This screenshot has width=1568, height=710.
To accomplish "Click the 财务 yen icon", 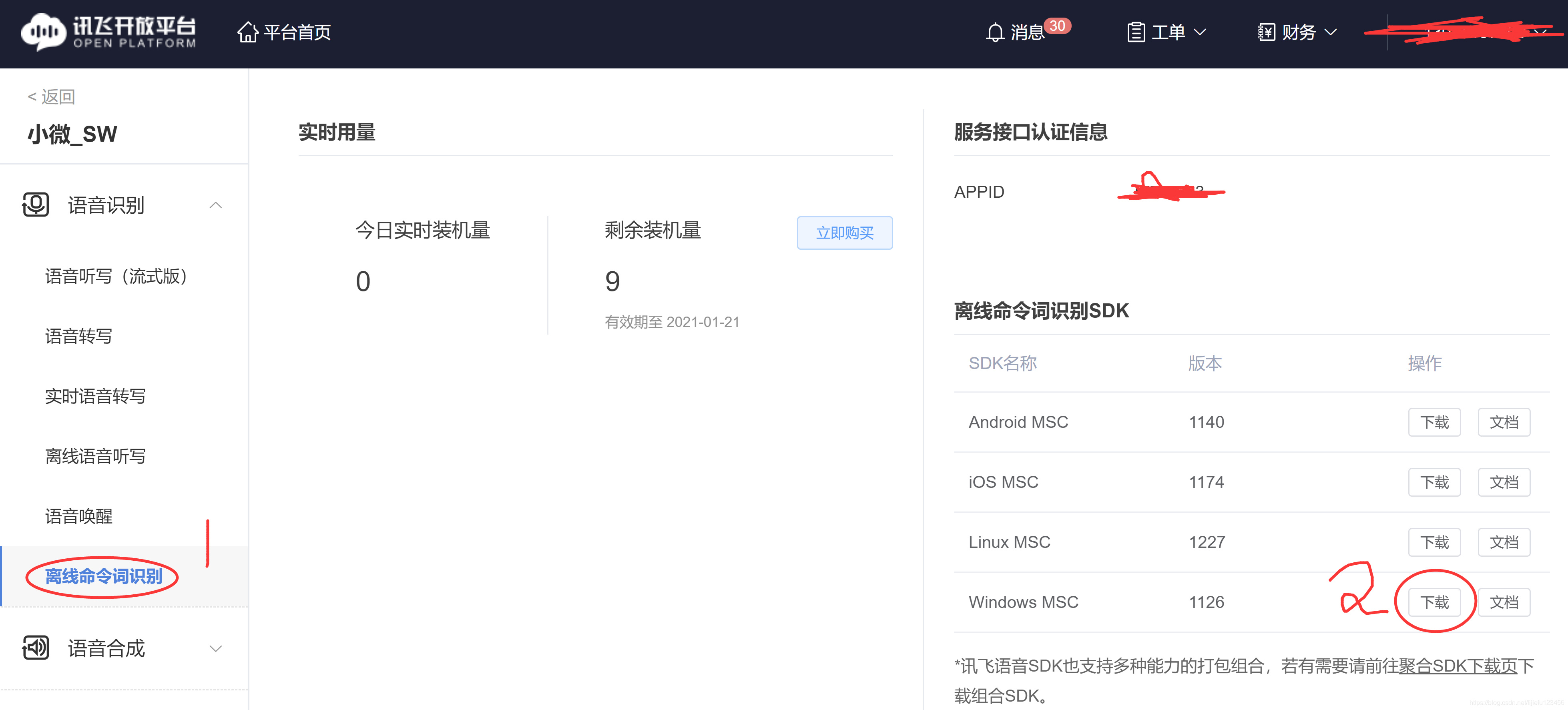I will 1266,32.
